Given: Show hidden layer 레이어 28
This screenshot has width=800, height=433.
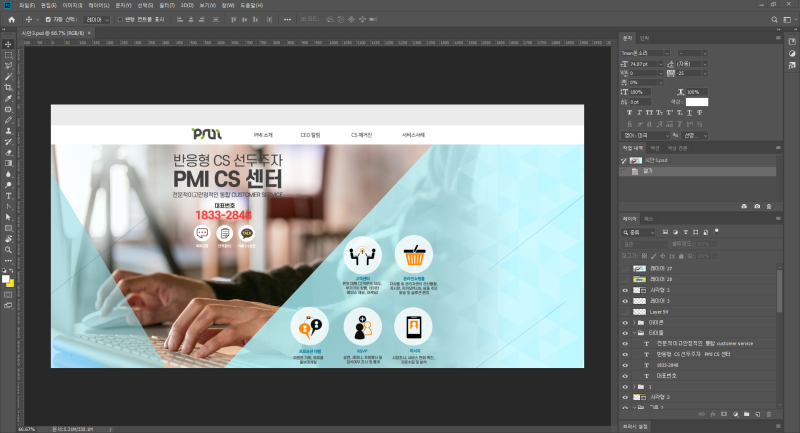Looking at the screenshot, I should tap(625, 279).
